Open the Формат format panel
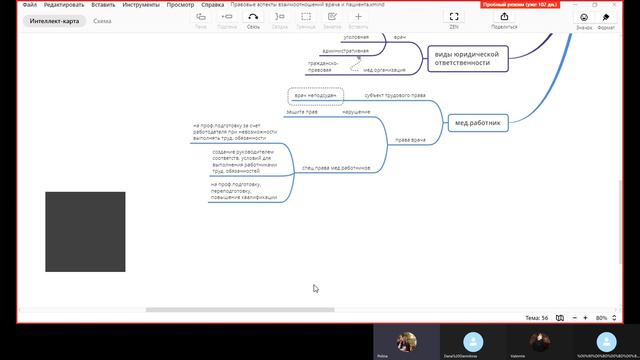This screenshot has height=360, width=640. click(606, 17)
